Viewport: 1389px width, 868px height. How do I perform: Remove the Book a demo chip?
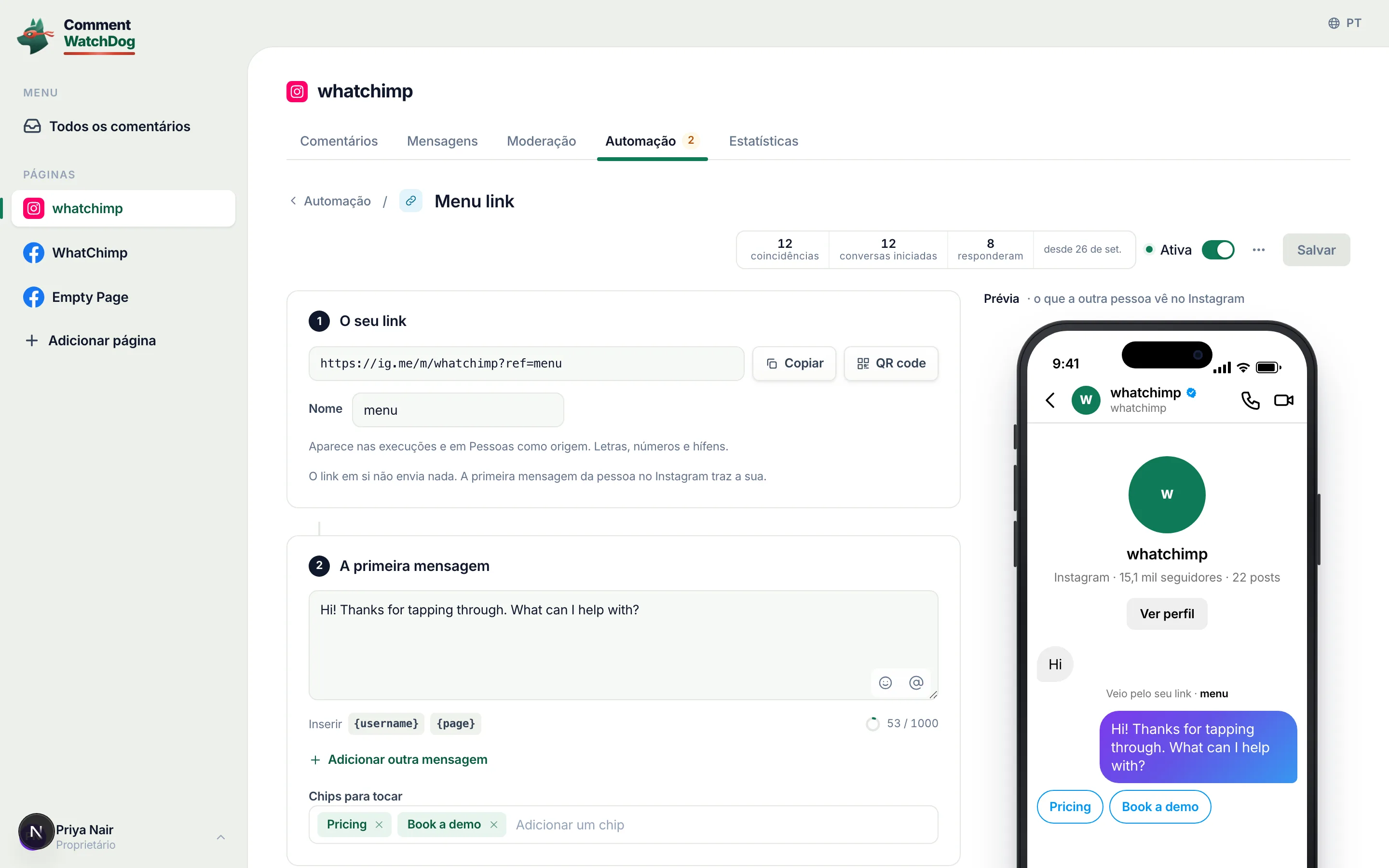pos(493,825)
